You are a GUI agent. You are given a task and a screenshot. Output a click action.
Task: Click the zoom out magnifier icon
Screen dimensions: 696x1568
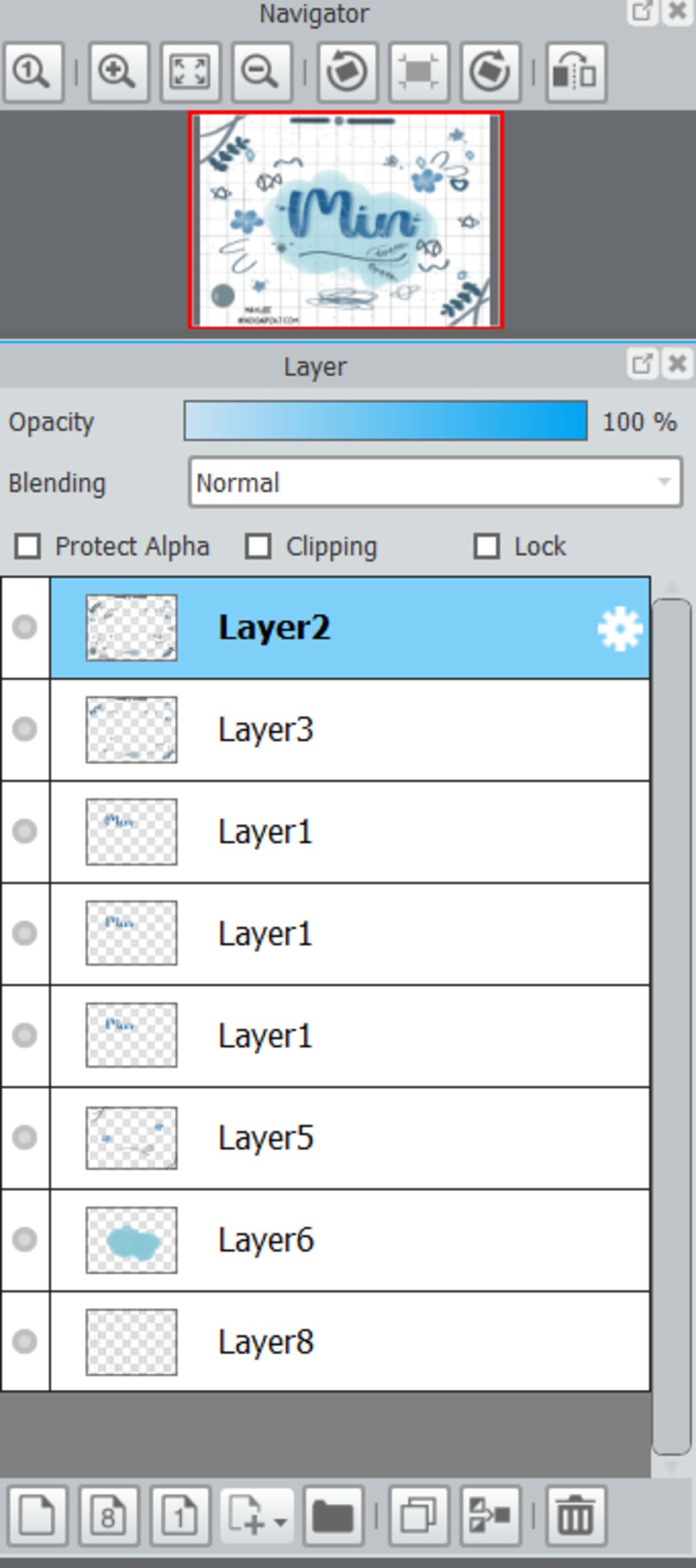pos(261,72)
